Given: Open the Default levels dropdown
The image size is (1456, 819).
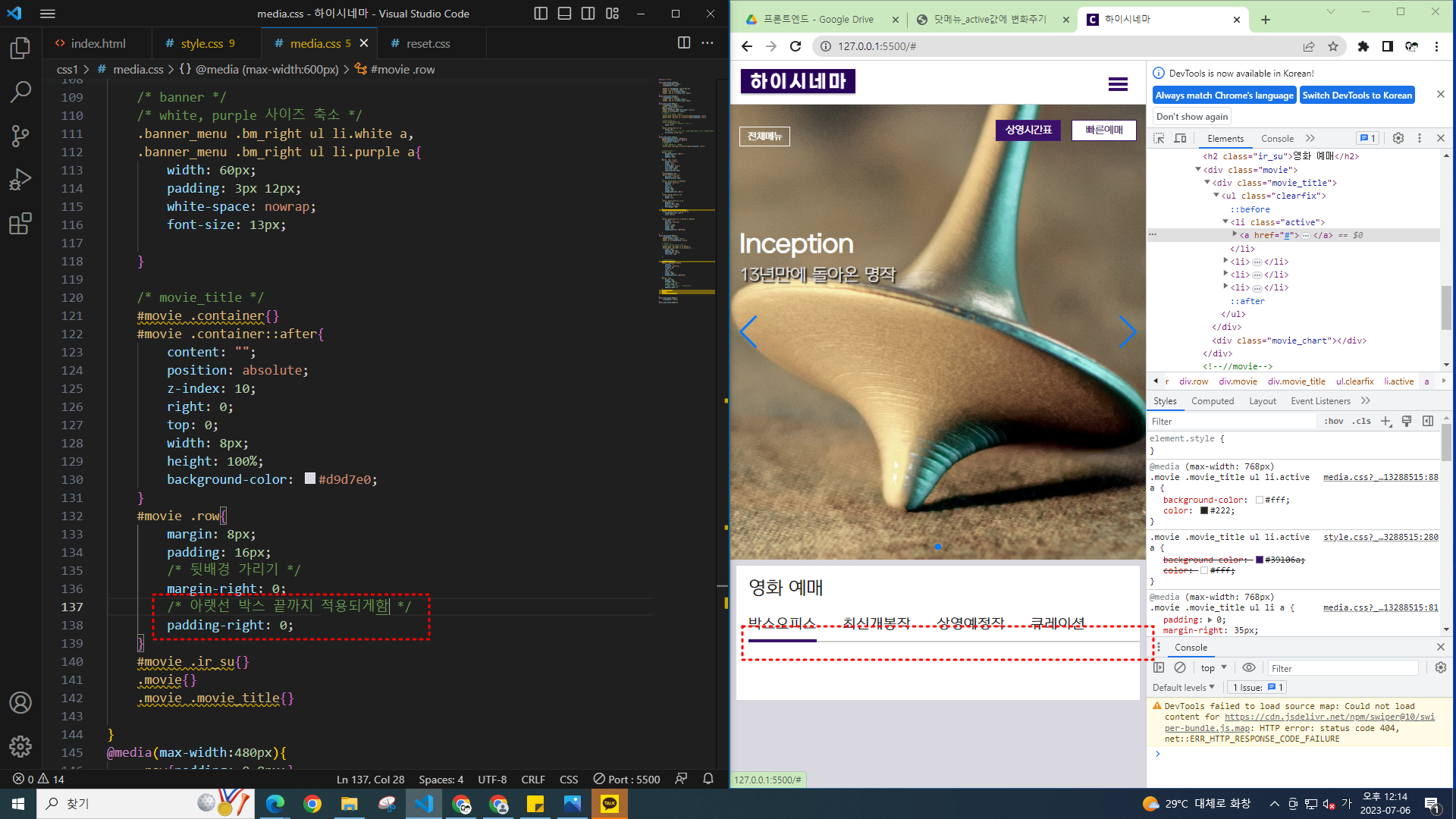Looking at the screenshot, I should 1183,688.
